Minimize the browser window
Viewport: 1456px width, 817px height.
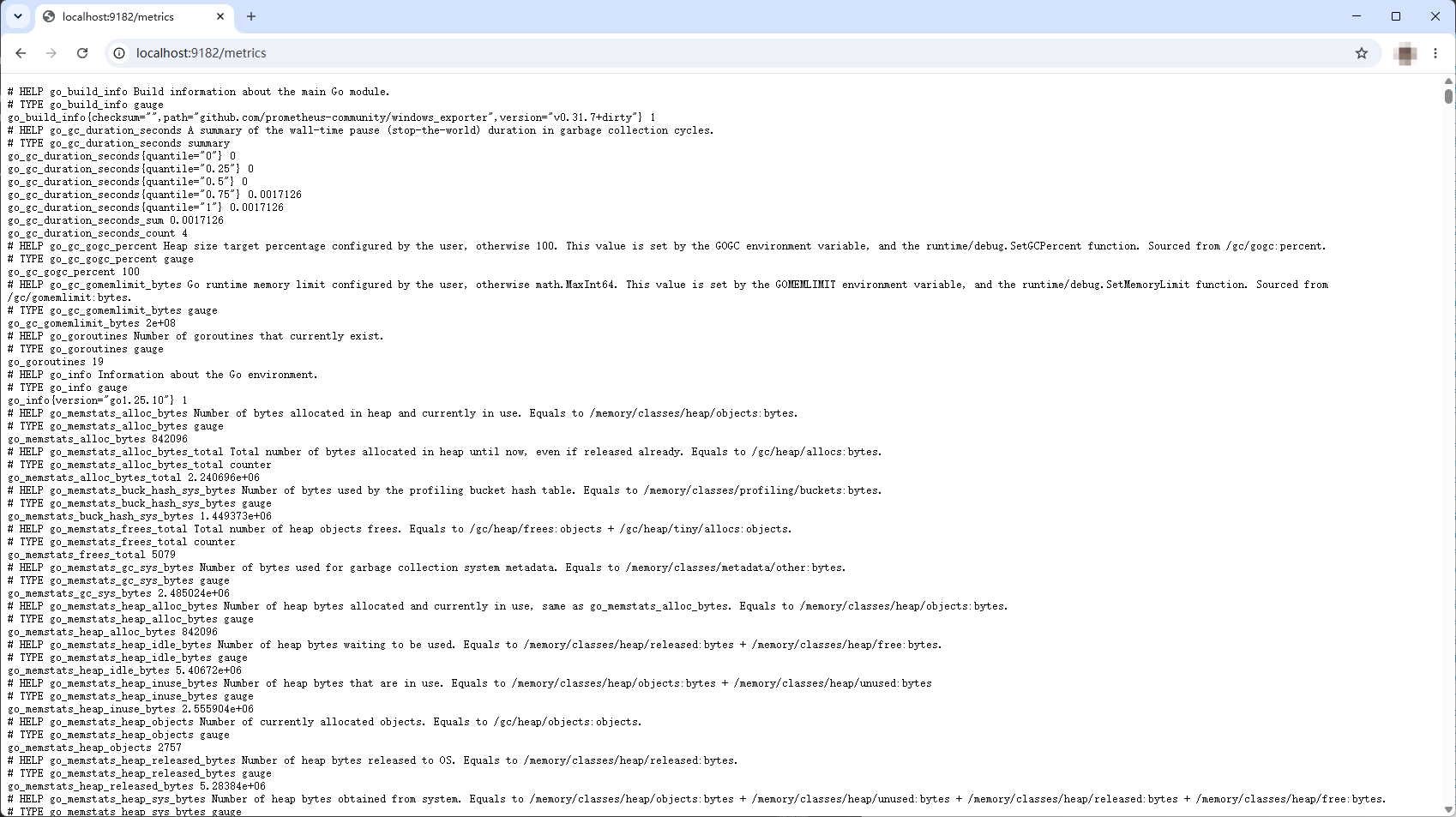pyautogui.click(x=1357, y=16)
